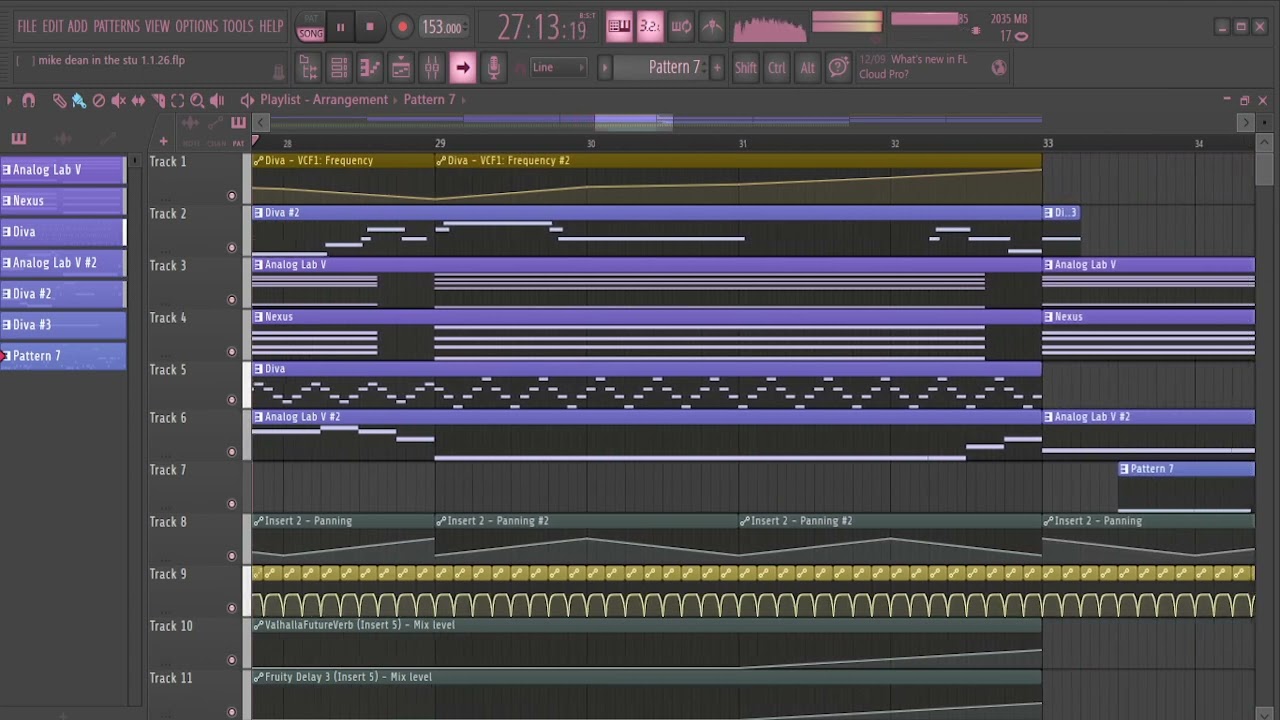Open the EDIT menu
The image size is (1280, 720).
[x=52, y=26]
